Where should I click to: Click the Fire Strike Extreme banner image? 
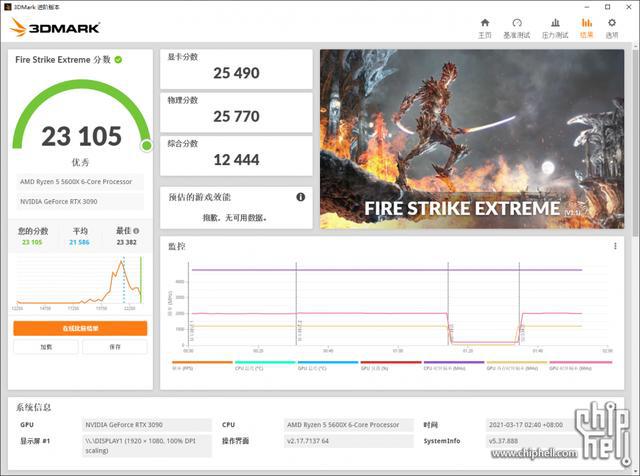point(472,139)
